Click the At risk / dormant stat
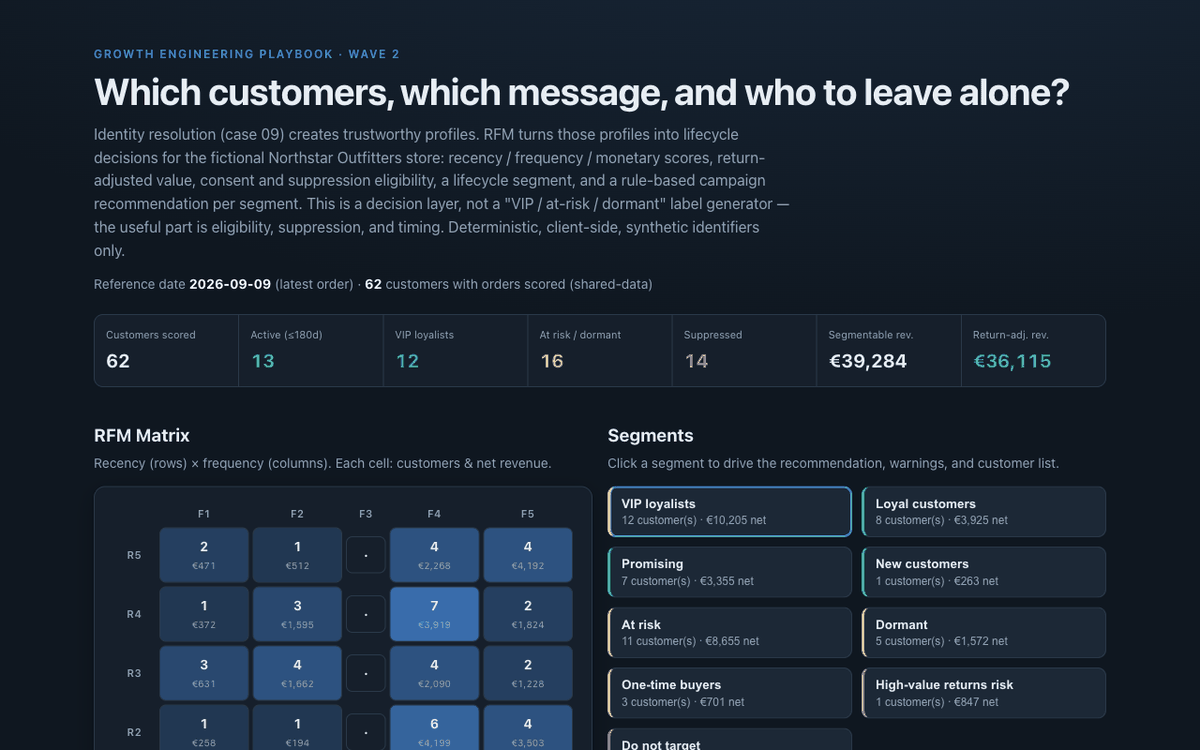Screen dimensions: 1200x750 pos(600,351)
